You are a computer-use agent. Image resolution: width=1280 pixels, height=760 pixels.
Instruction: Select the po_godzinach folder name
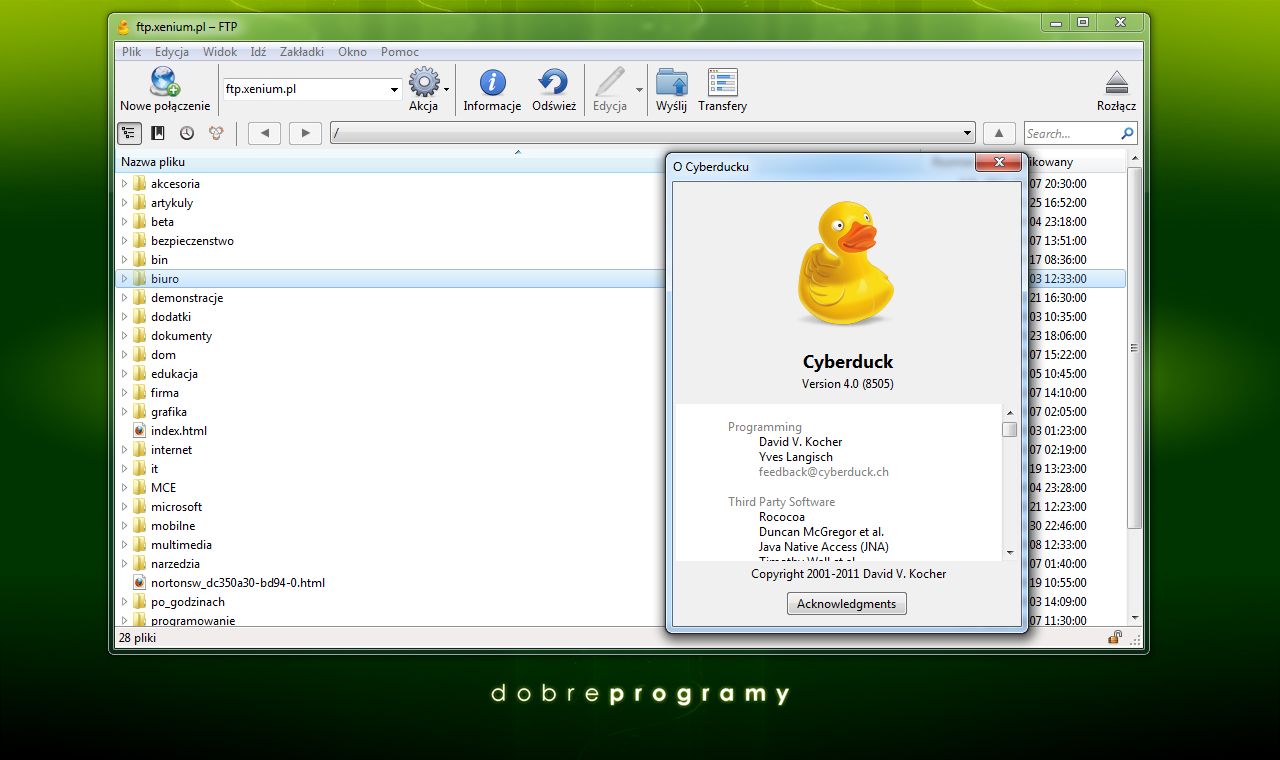coord(188,602)
